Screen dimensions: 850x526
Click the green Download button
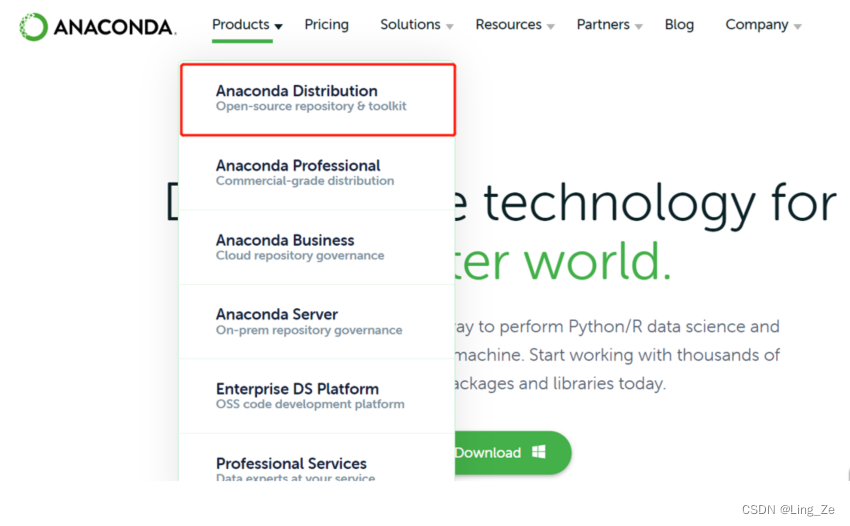(x=512, y=453)
